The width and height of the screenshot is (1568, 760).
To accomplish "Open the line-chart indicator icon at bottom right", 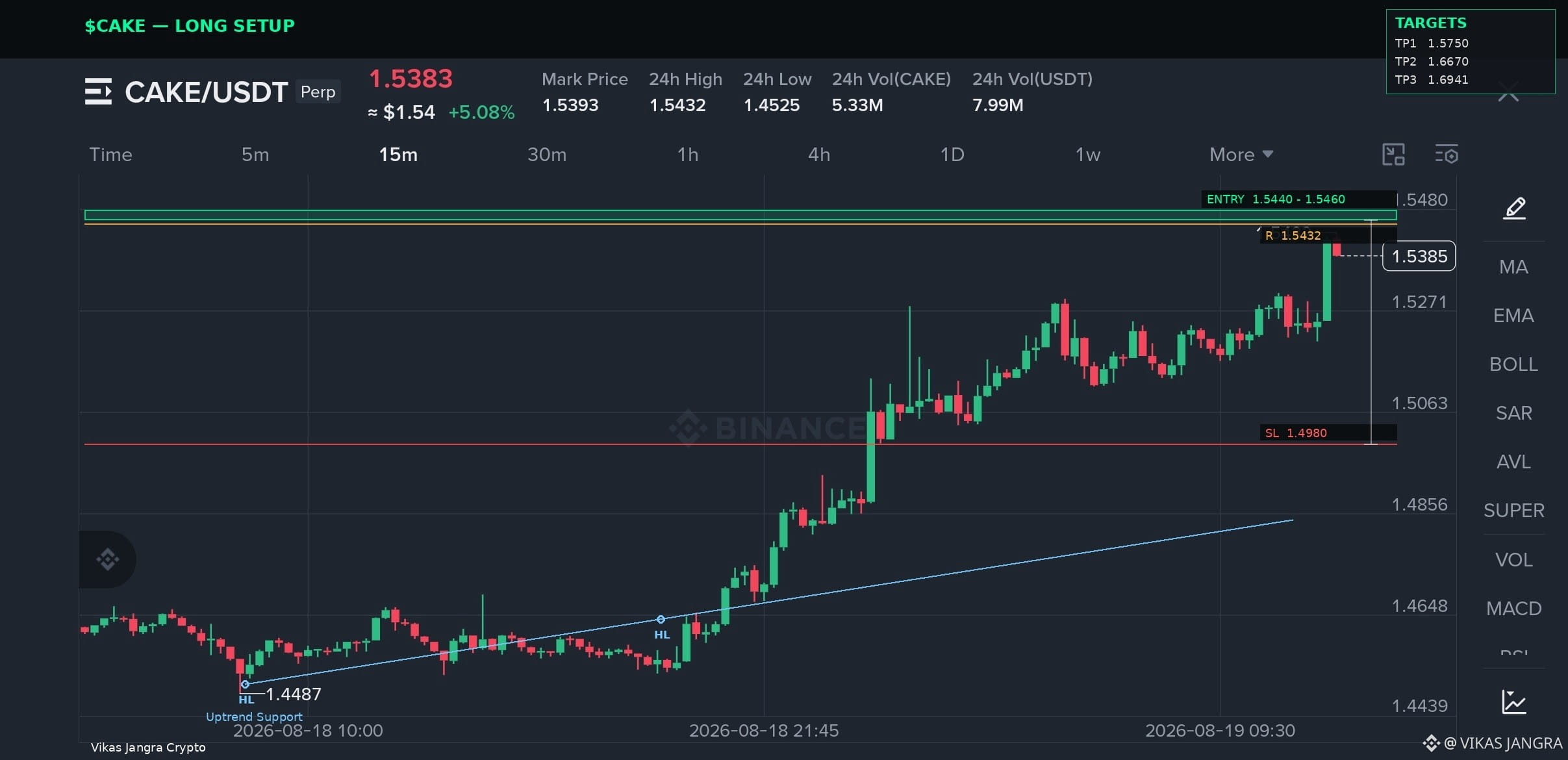I will click(x=1514, y=702).
